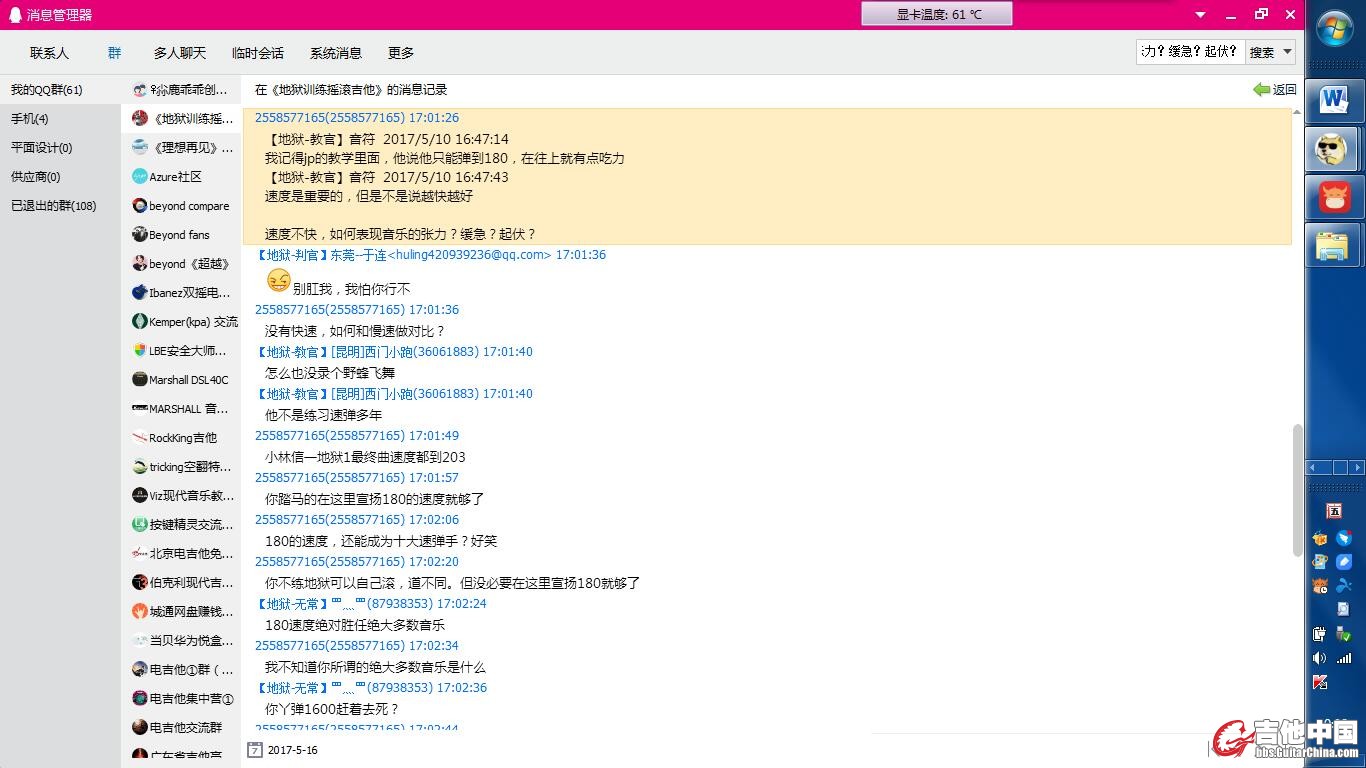1366x768 pixels.
Task: Open the 电吉他①群 group avatar
Action: (x=140, y=670)
